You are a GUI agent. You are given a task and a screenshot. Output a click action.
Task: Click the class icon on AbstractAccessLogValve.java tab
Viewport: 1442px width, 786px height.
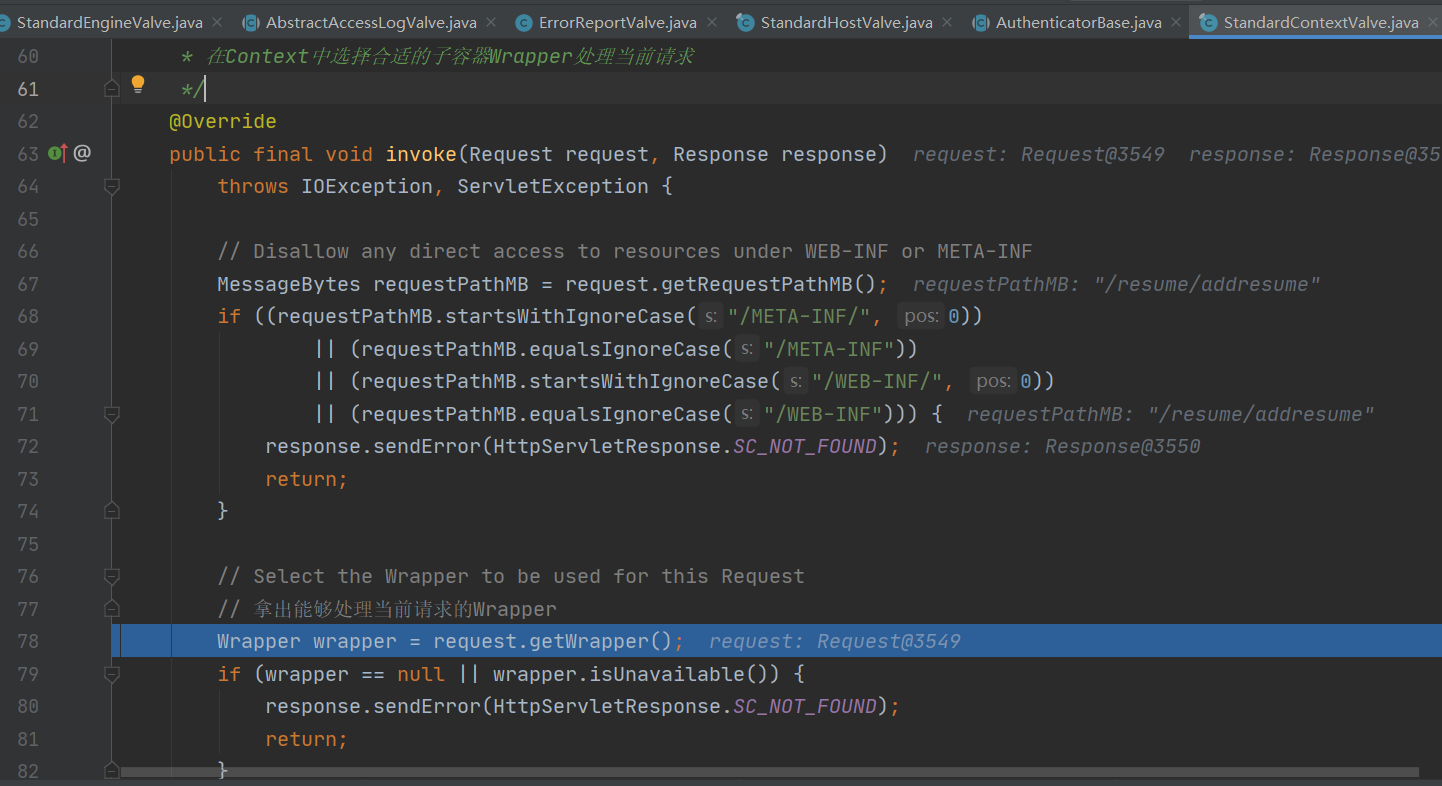(250, 22)
